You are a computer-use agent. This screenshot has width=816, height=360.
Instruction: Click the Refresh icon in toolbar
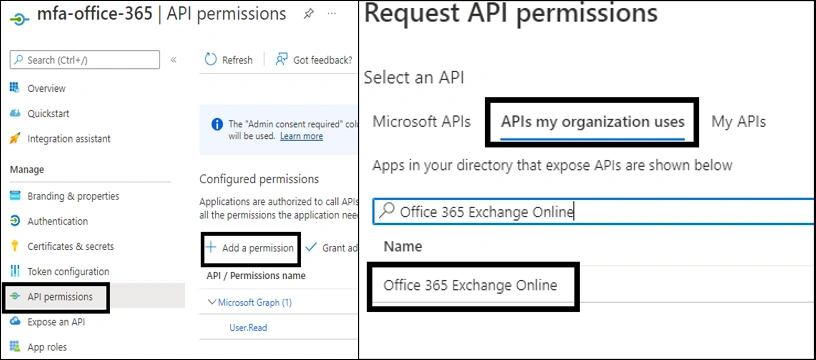click(211, 59)
